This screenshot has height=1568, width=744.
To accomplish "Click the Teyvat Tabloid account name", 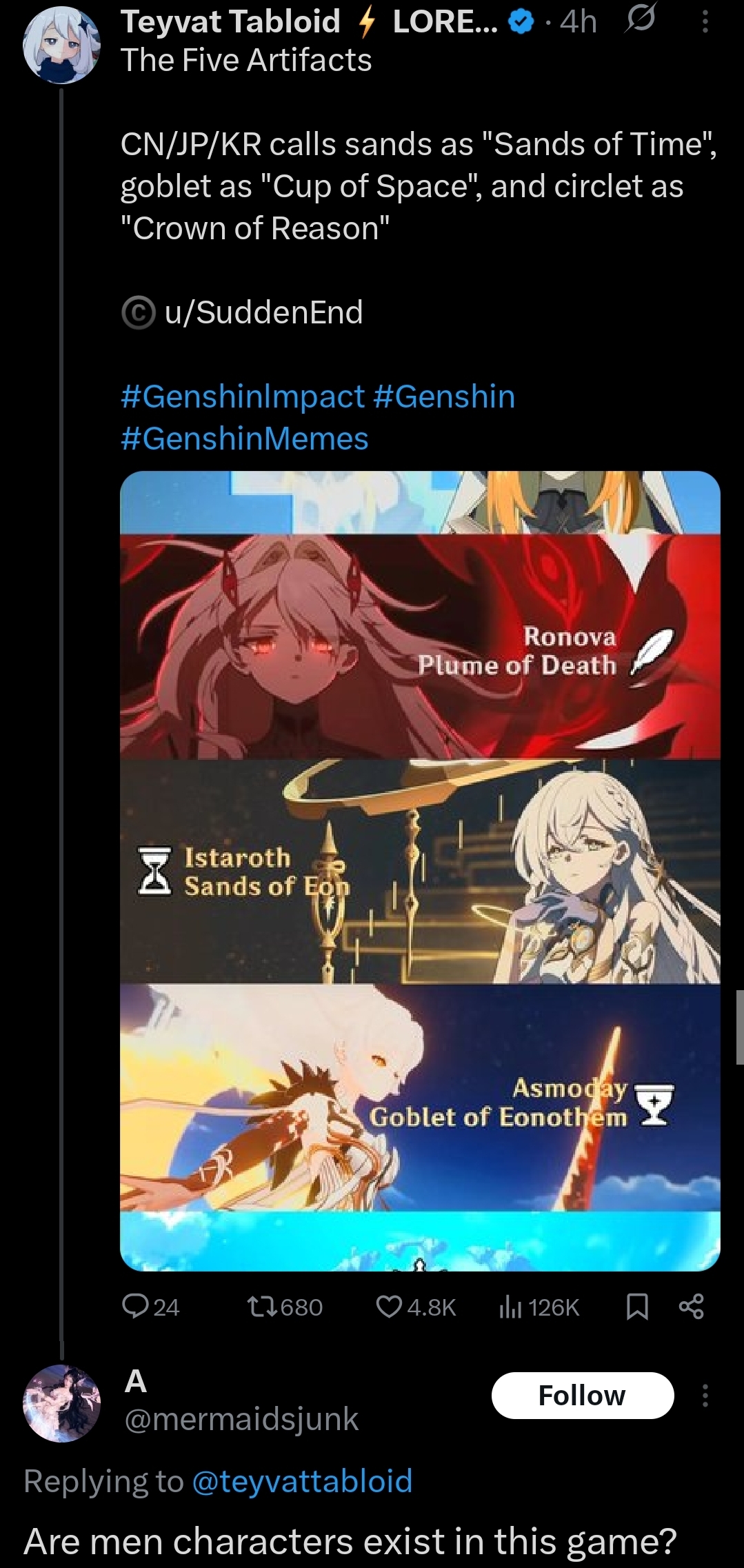I will (230, 22).
